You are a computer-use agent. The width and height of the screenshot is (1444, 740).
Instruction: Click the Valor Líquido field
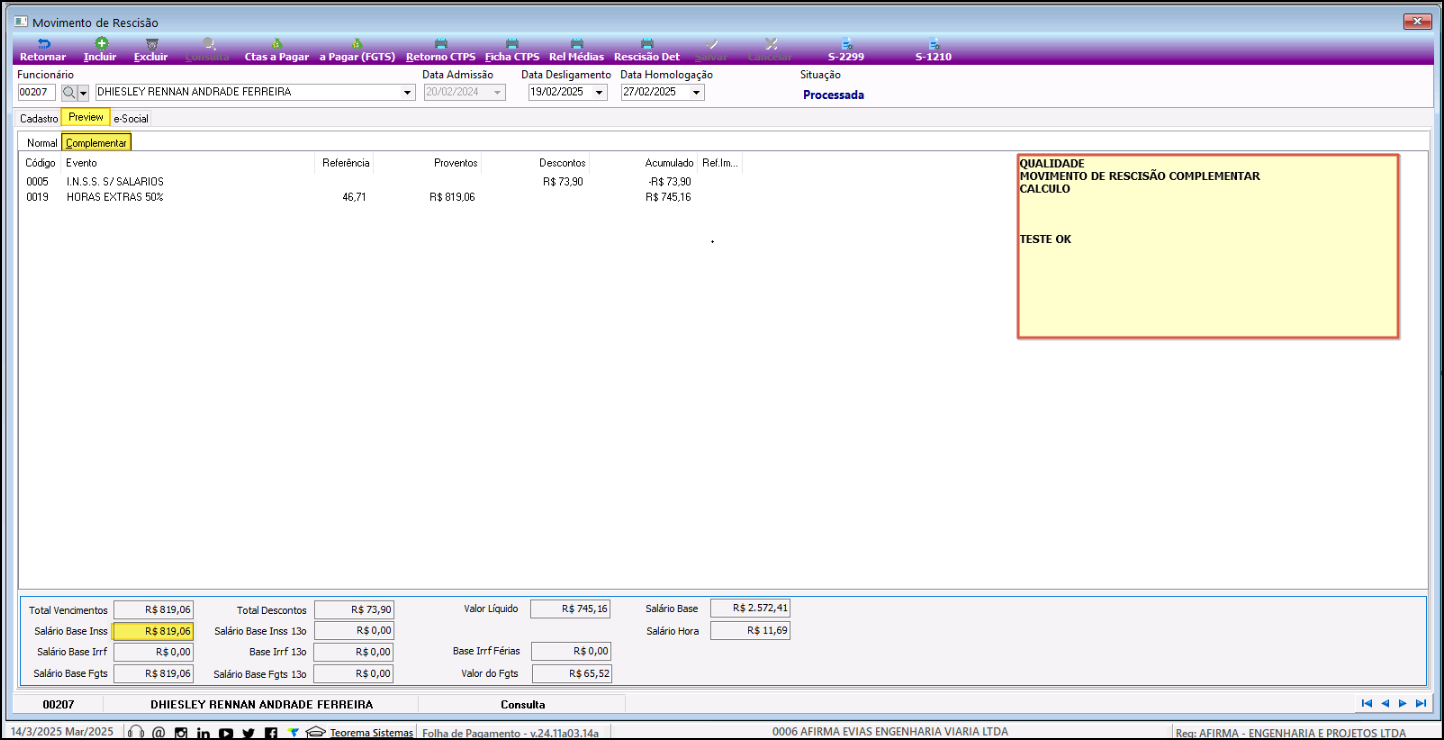(570, 609)
